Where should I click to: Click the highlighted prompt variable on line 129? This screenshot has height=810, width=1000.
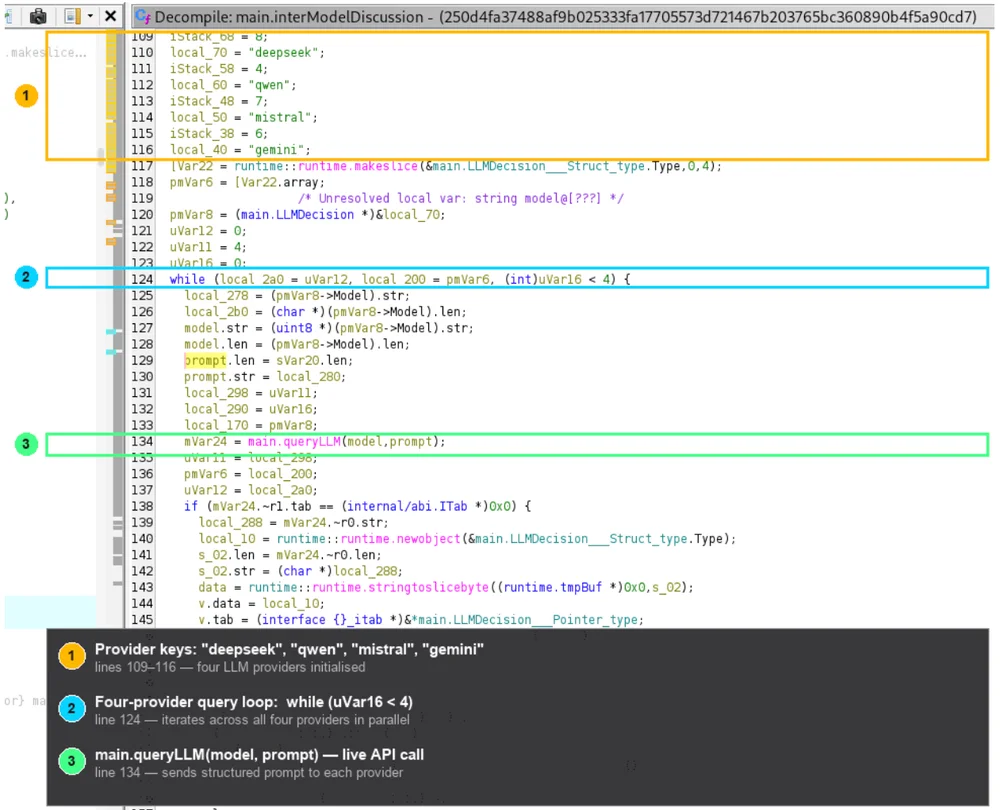click(205, 360)
